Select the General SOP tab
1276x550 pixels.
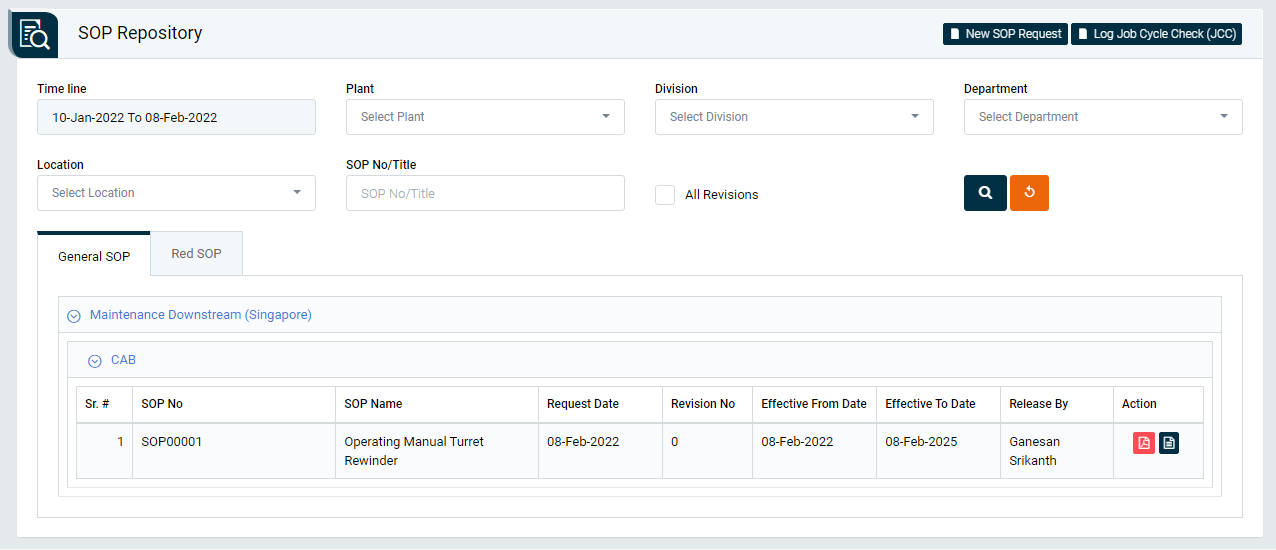tap(94, 255)
